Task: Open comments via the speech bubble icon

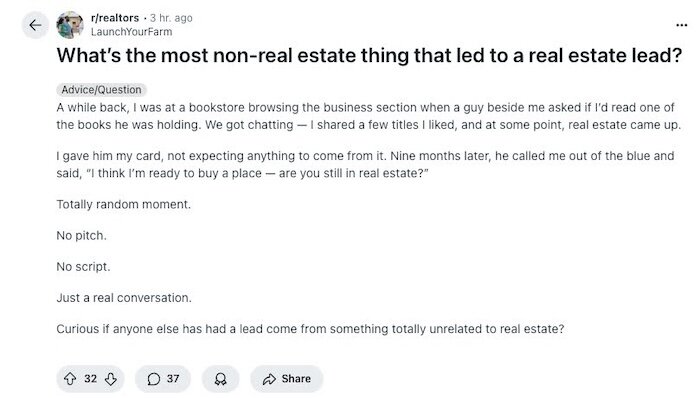Action: click(x=154, y=379)
